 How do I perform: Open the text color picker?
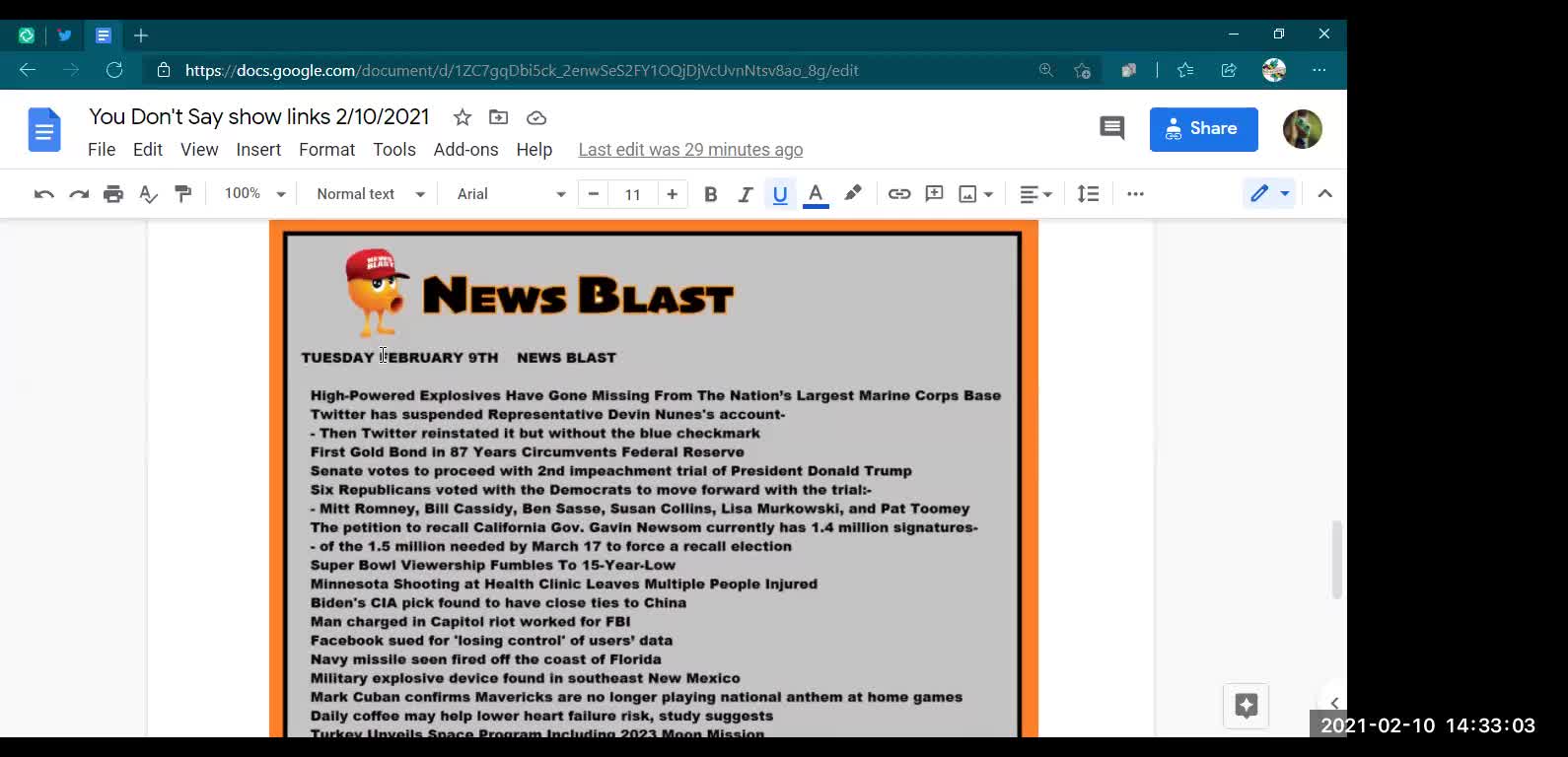[x=816, y=194]
